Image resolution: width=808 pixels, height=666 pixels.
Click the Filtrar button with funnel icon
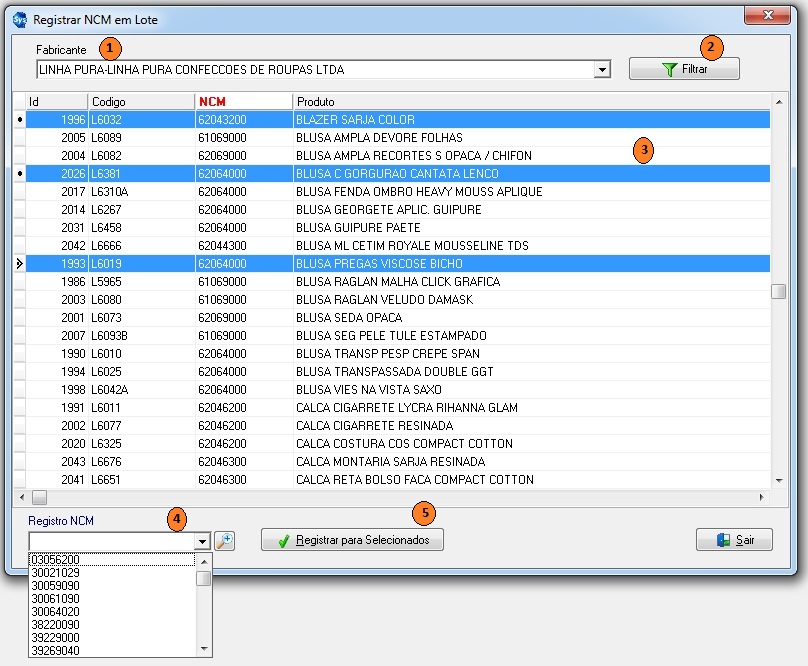click(684, 69)
